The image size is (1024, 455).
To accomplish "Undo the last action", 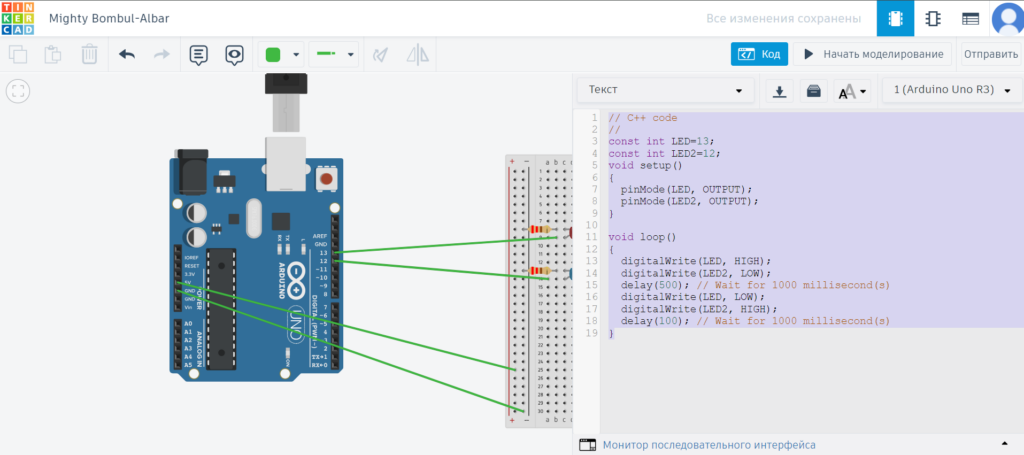I will 127,54.
